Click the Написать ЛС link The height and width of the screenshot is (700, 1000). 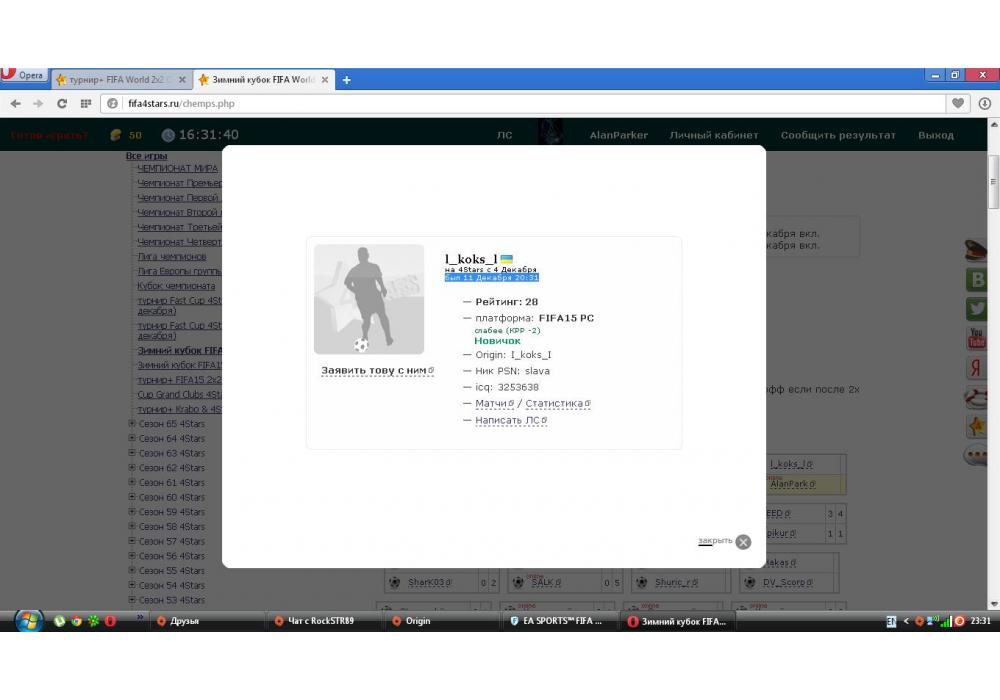click(x=508, y=420)
